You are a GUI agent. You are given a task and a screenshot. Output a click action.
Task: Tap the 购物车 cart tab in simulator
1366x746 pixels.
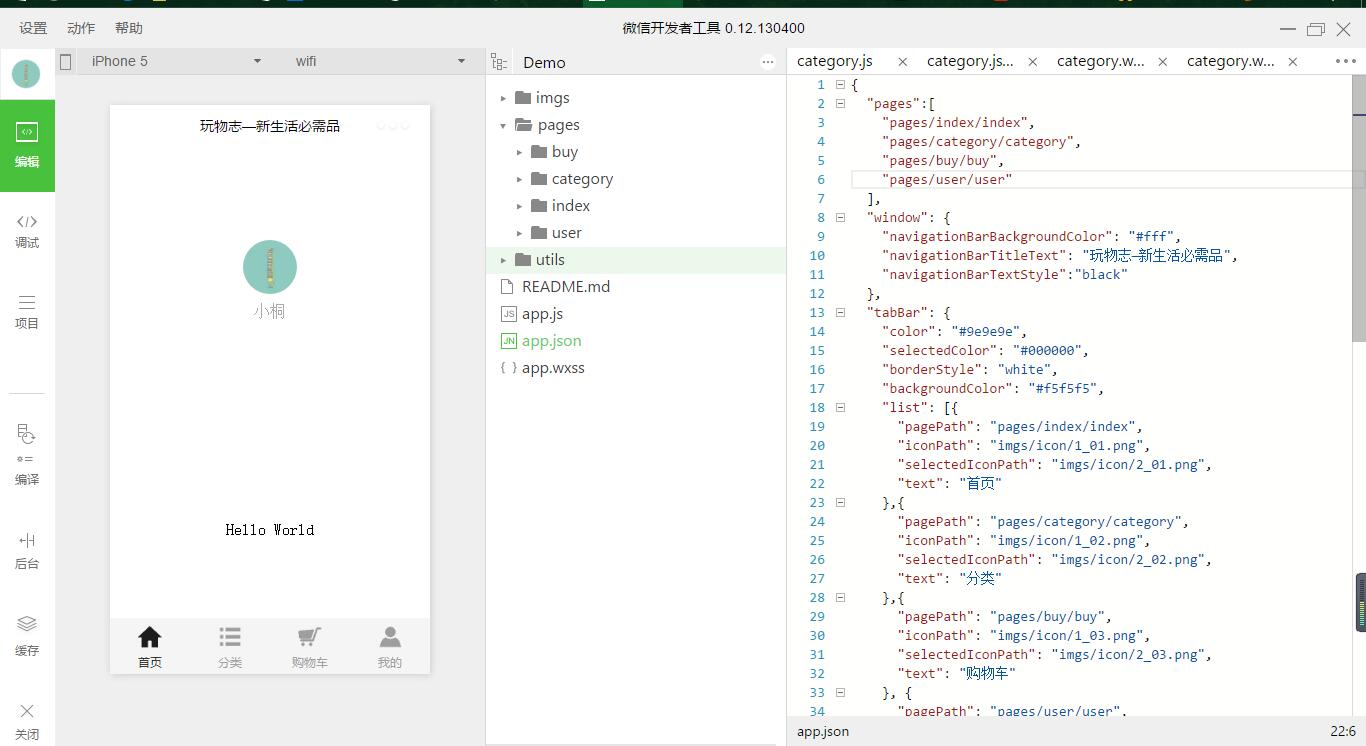click(x=310, y=647)
